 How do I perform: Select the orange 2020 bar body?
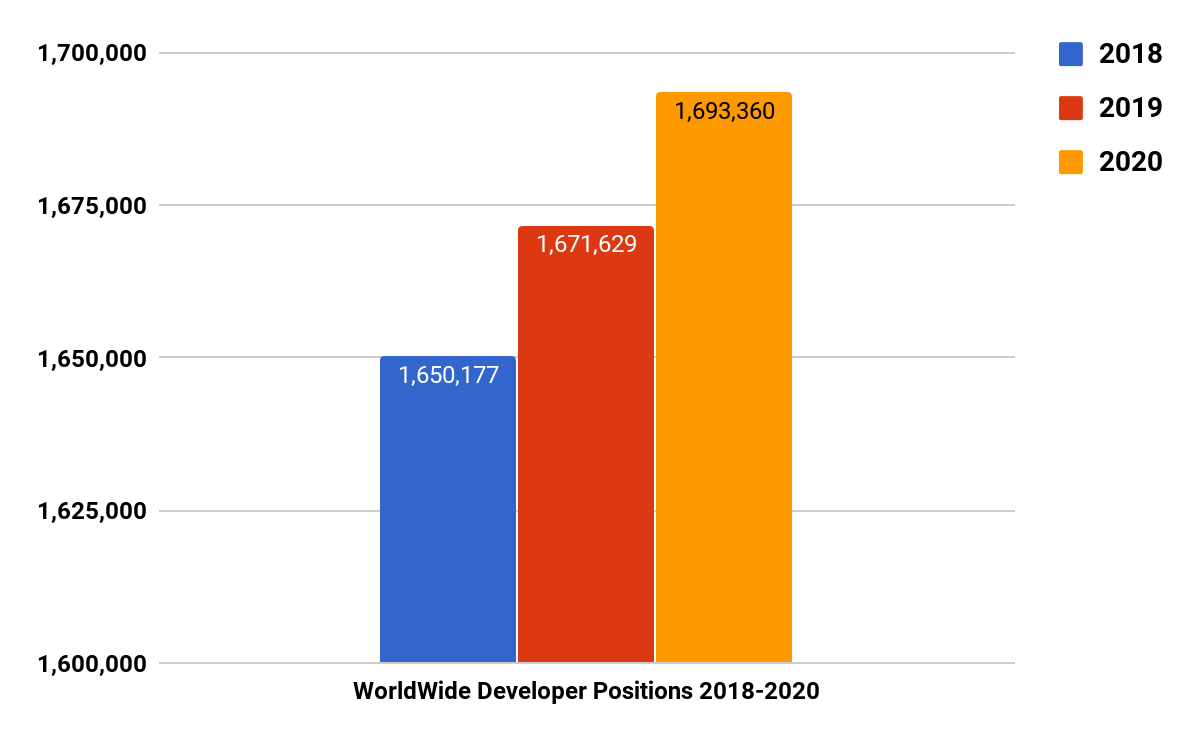point(724,400)
